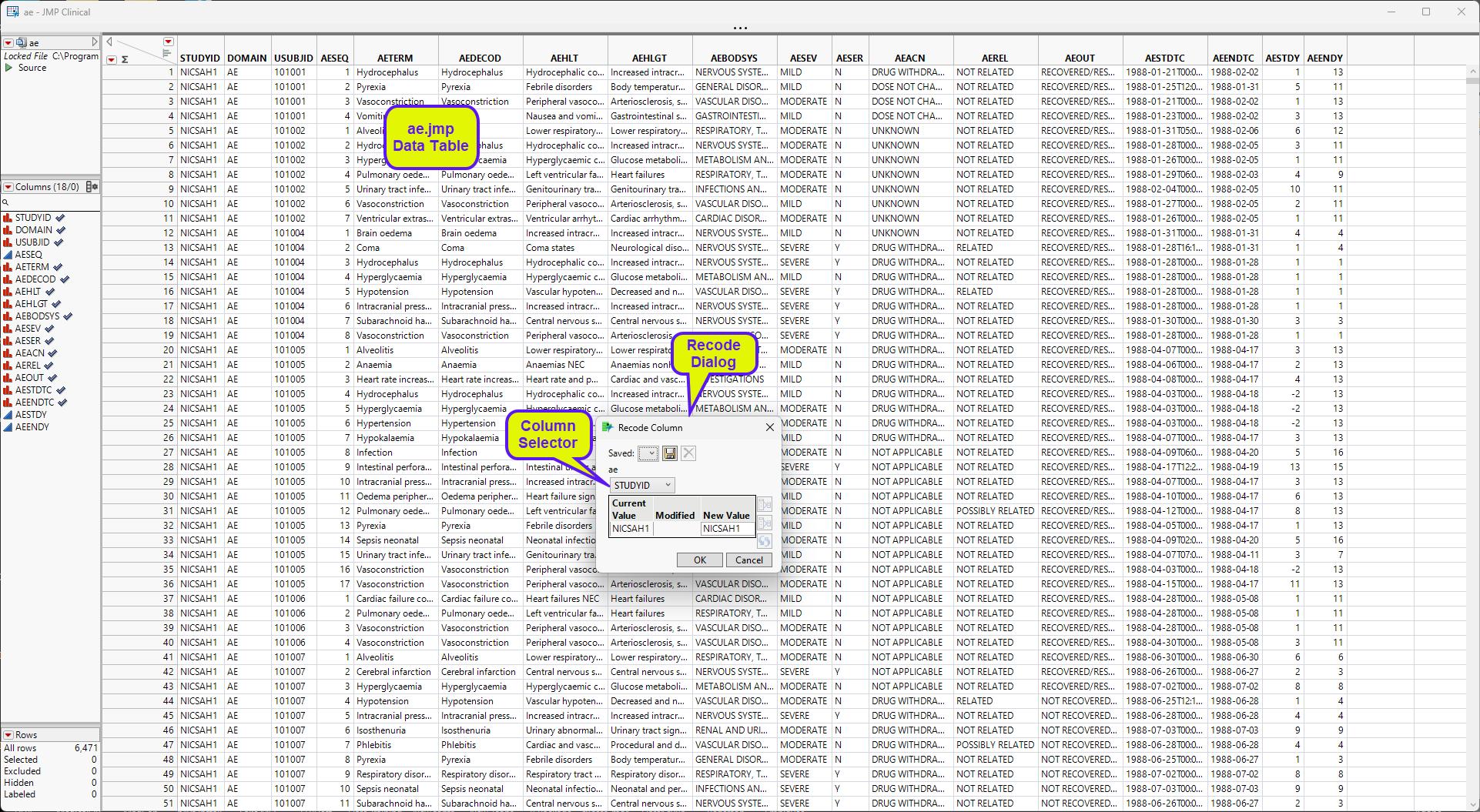Click the red triangle in the rows header corner
This screenshot has height=812, width=1480.
click(x=112, y=59)
